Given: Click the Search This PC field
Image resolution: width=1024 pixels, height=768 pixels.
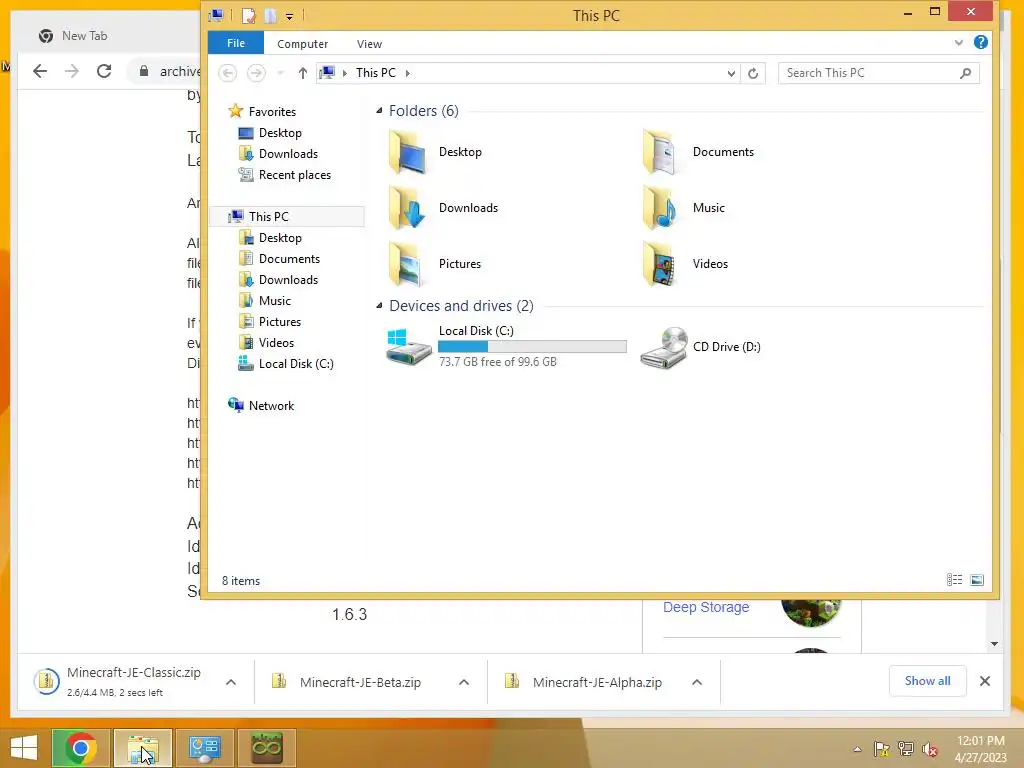Looking at the screenshot, I should pyautogui.click(x=879, y=73).
